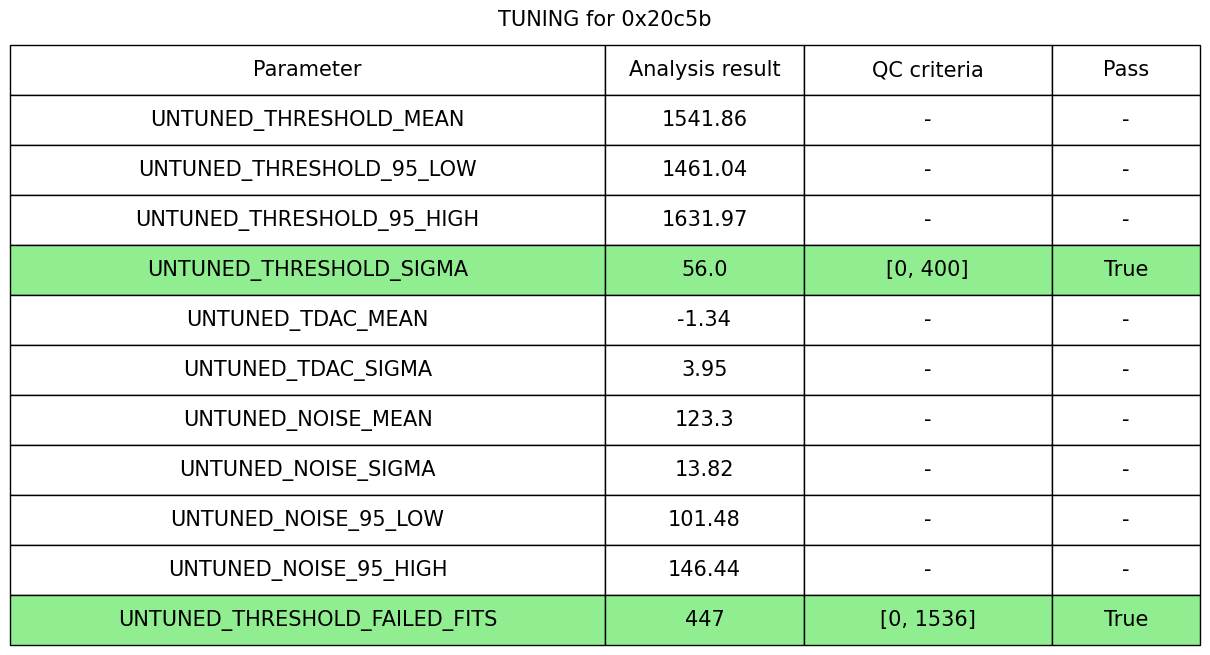Select the UNTUNED_THRESHOLD_95_LOW parameter cell
The image size is (1210, 655).
307,170
